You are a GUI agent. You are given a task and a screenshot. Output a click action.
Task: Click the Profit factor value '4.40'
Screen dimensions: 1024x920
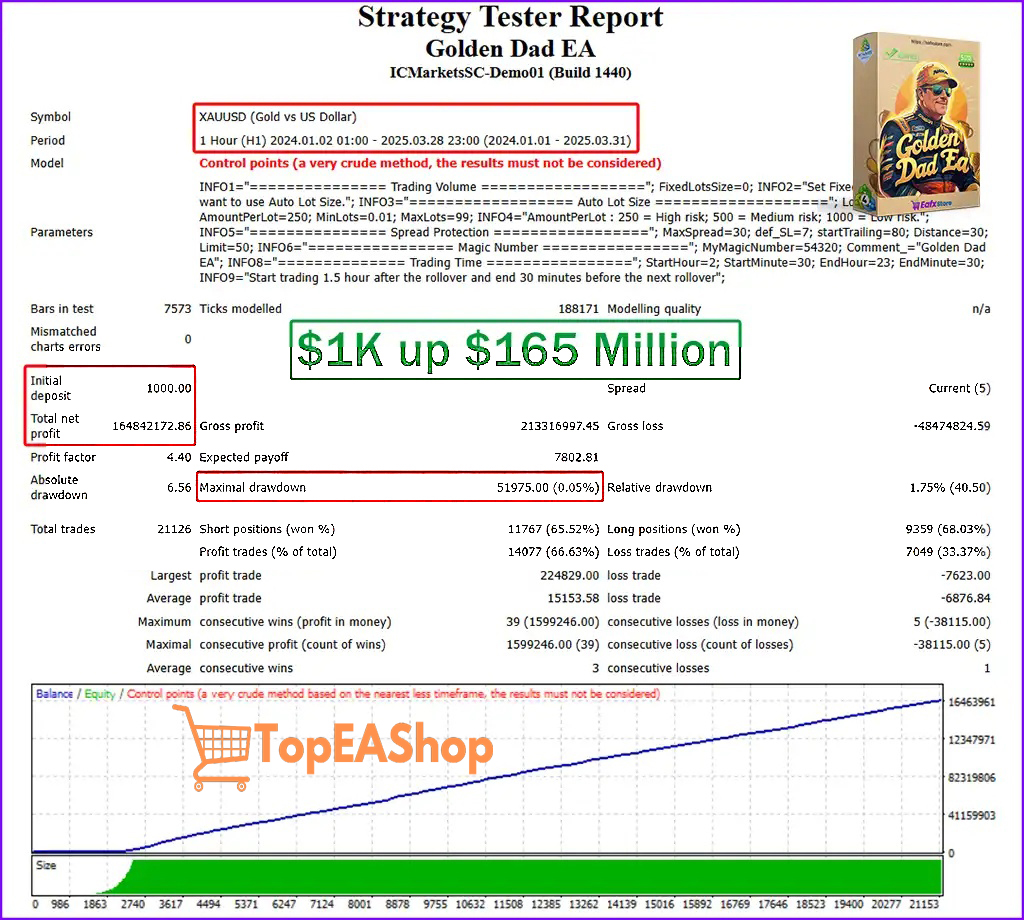click(179, 457)
